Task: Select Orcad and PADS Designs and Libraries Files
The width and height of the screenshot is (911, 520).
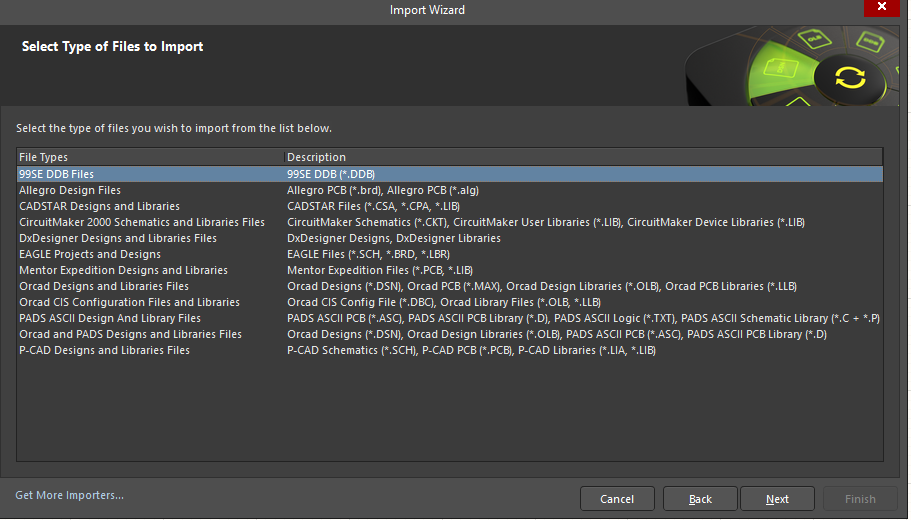Action: 130,334
